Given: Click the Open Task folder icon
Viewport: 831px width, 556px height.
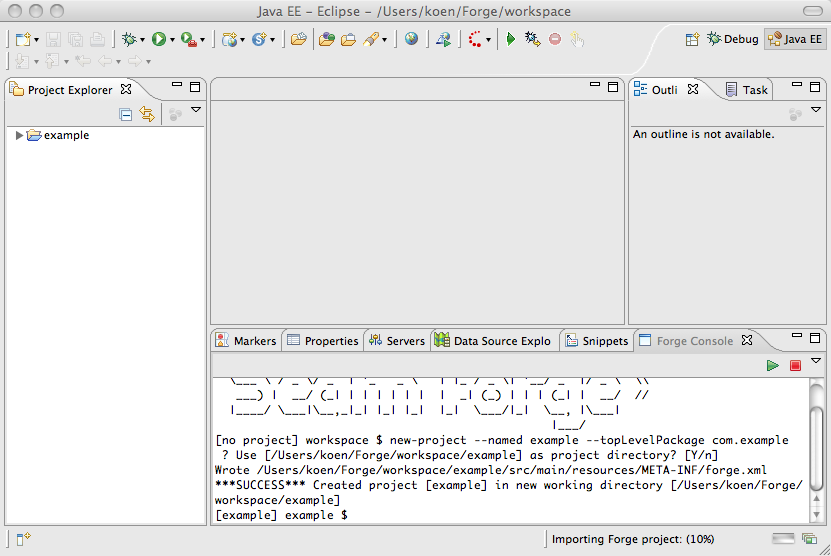Looking at the screenshot, I should pos(327,39).
